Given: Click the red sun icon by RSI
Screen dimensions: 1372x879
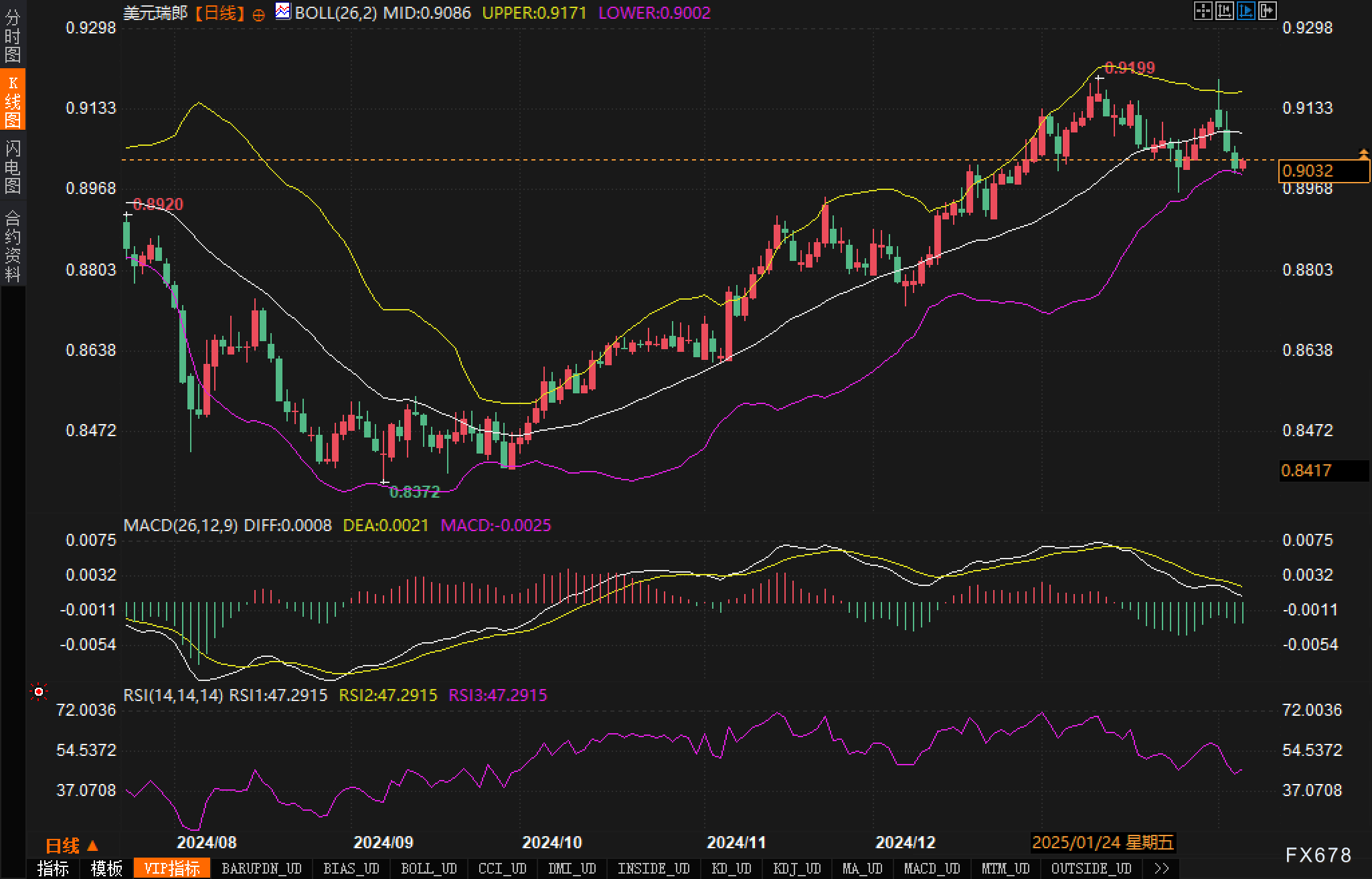Looking at the screenshot, I should (x=39, y=692).
